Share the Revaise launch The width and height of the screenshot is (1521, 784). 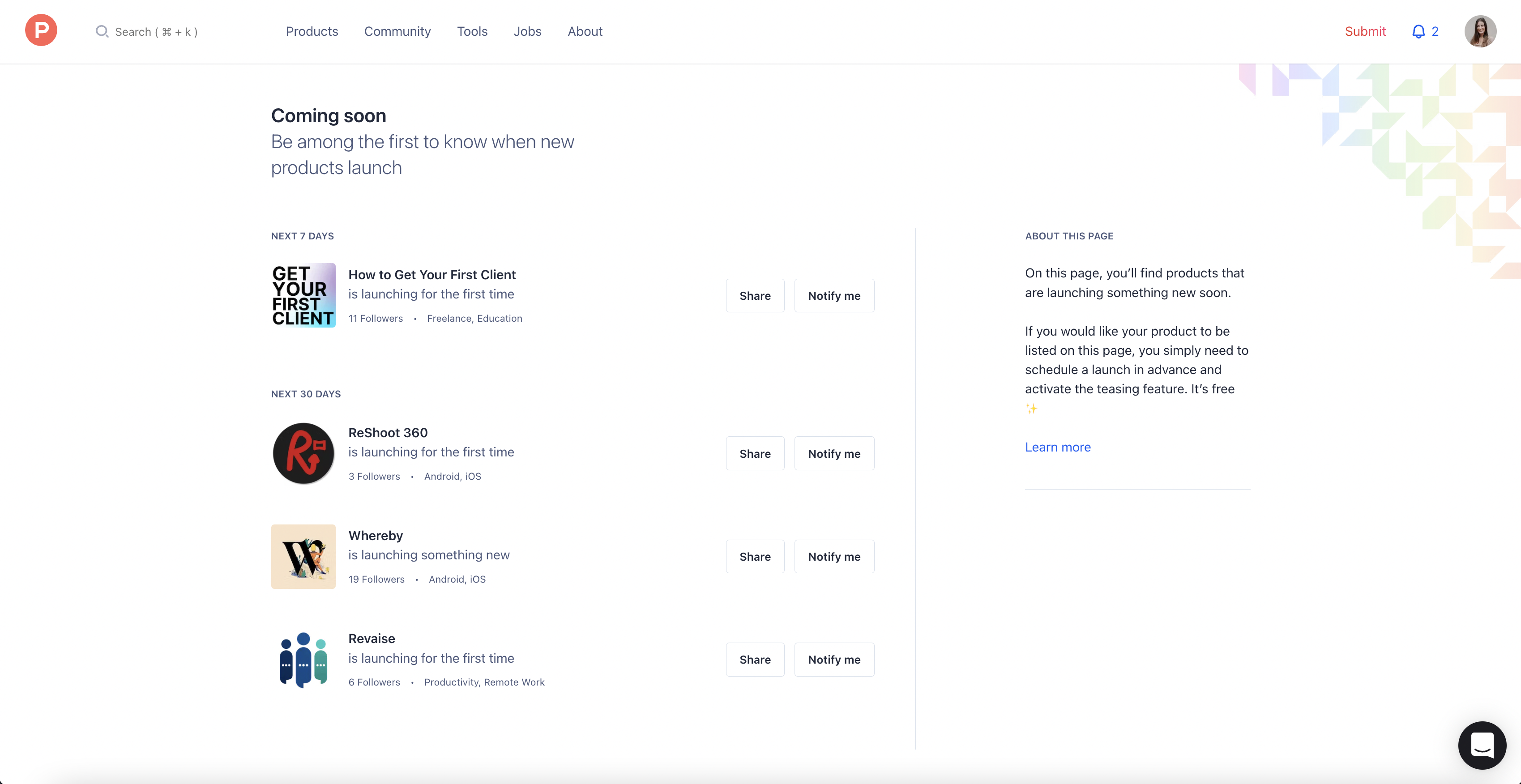tap(755, 660)
